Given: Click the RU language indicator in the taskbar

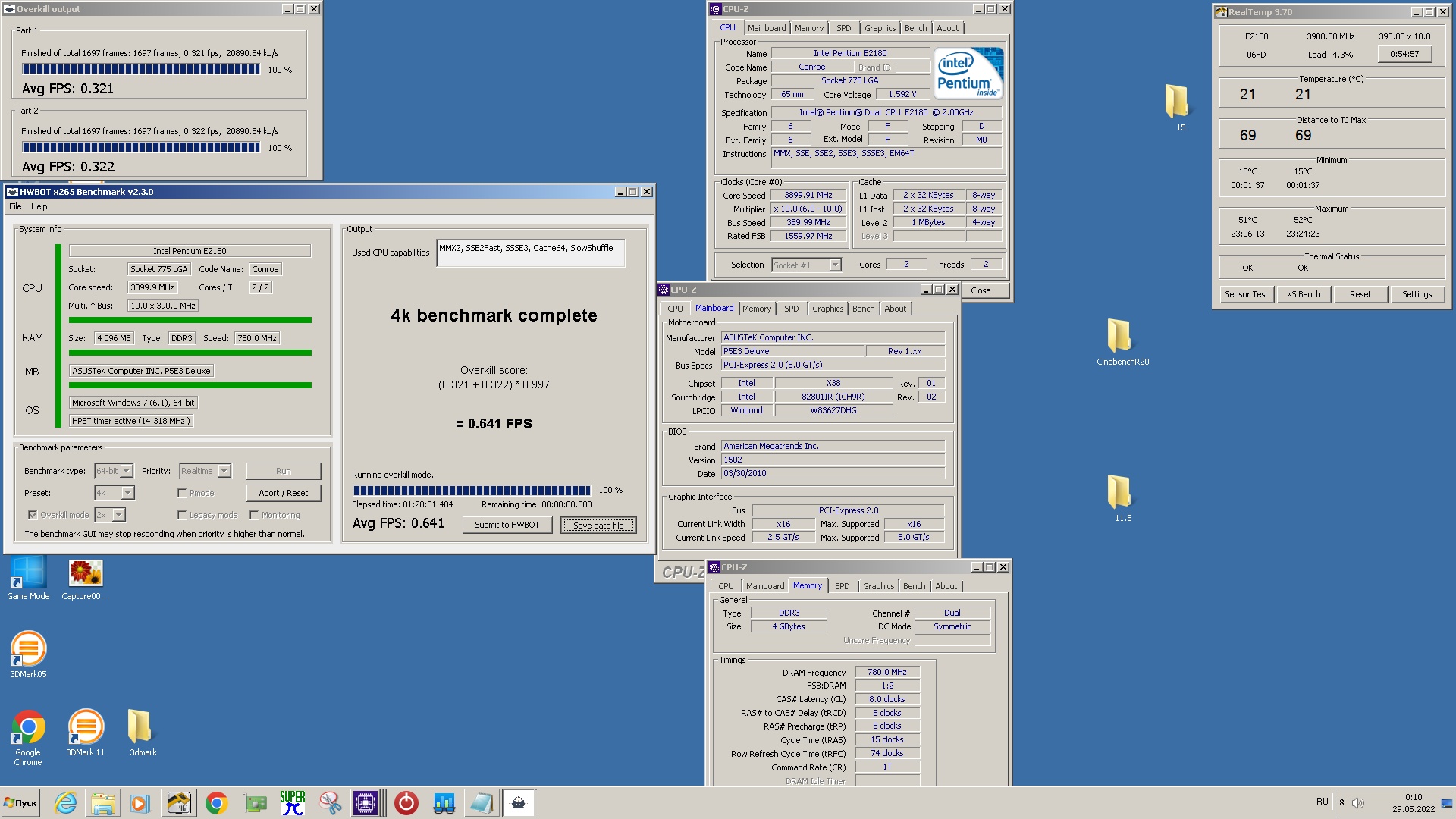Looking at the screenshot, I should click(x=1322, y=802).
